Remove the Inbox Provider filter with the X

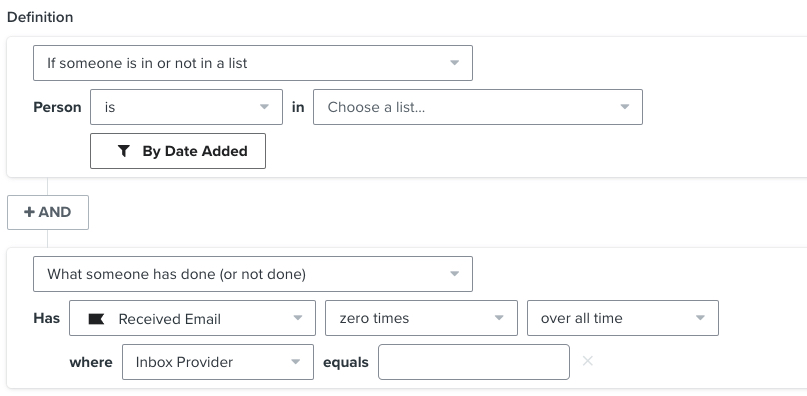click(588, 361)
